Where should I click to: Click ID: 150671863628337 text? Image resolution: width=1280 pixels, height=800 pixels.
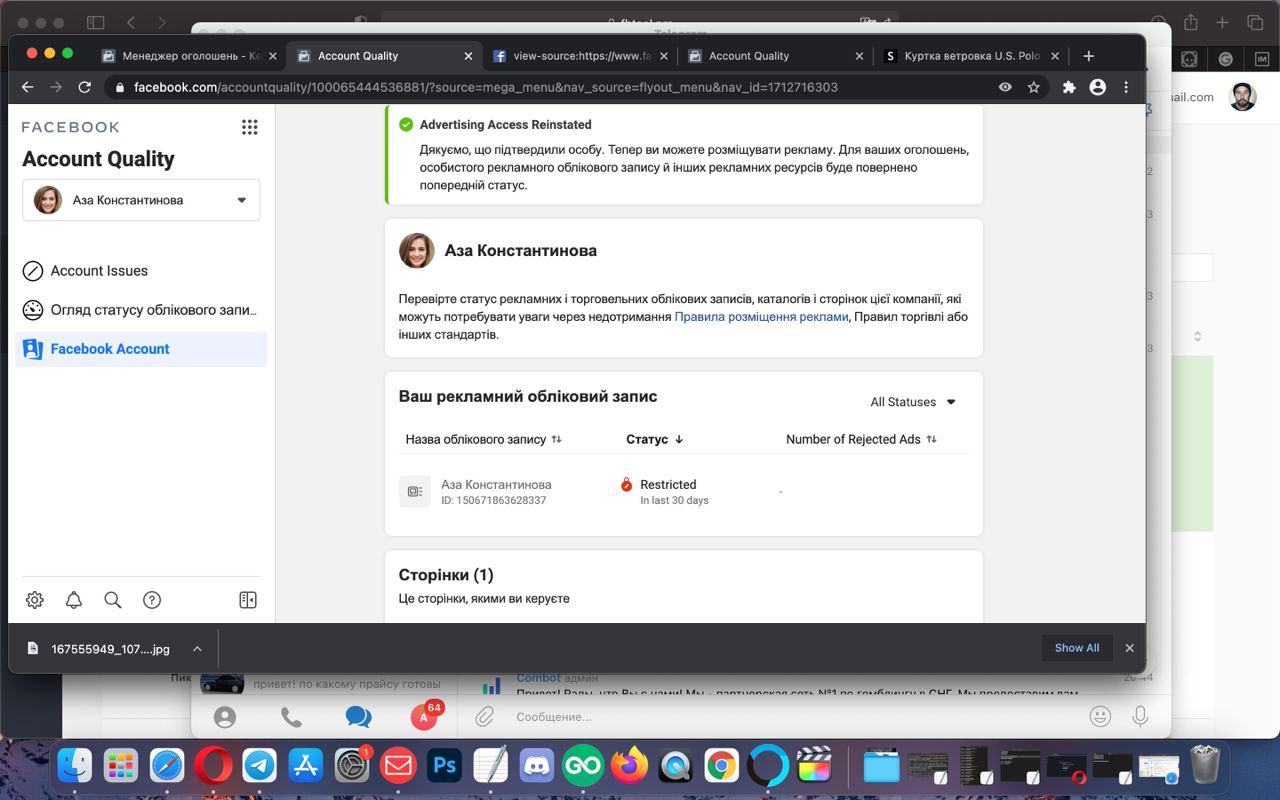click(x=493, y=500)
